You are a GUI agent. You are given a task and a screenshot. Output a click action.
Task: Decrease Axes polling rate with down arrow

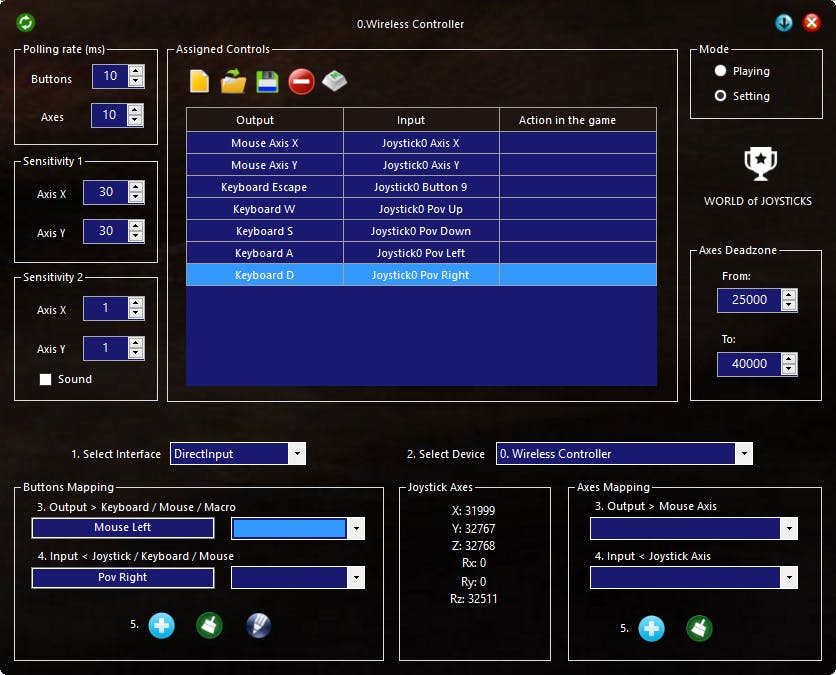[135, 120]
